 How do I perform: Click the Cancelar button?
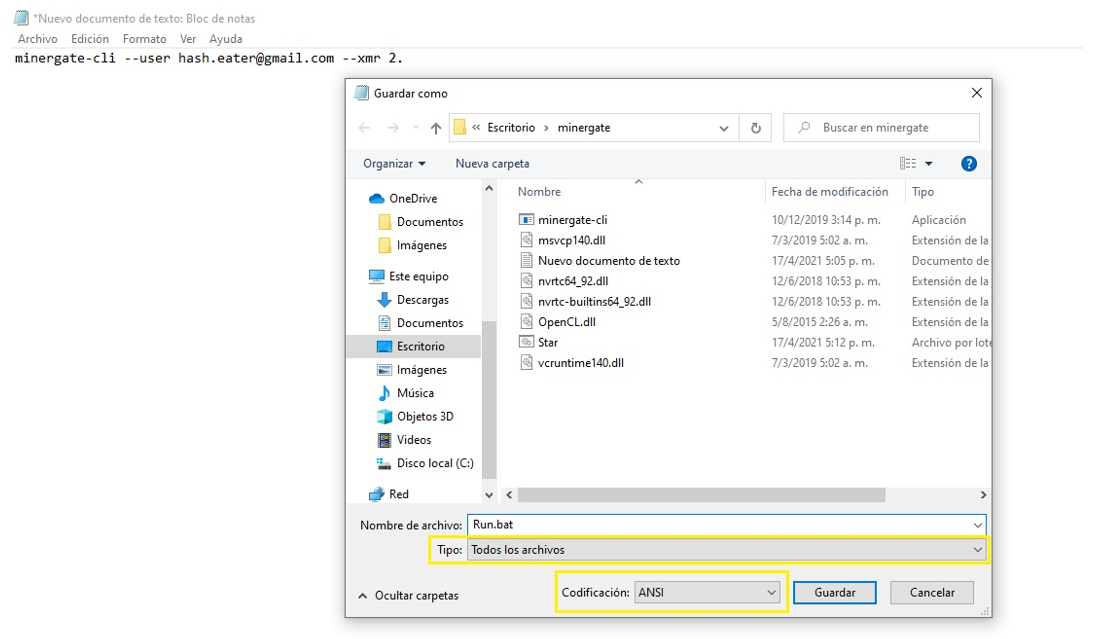click(932, 592)
